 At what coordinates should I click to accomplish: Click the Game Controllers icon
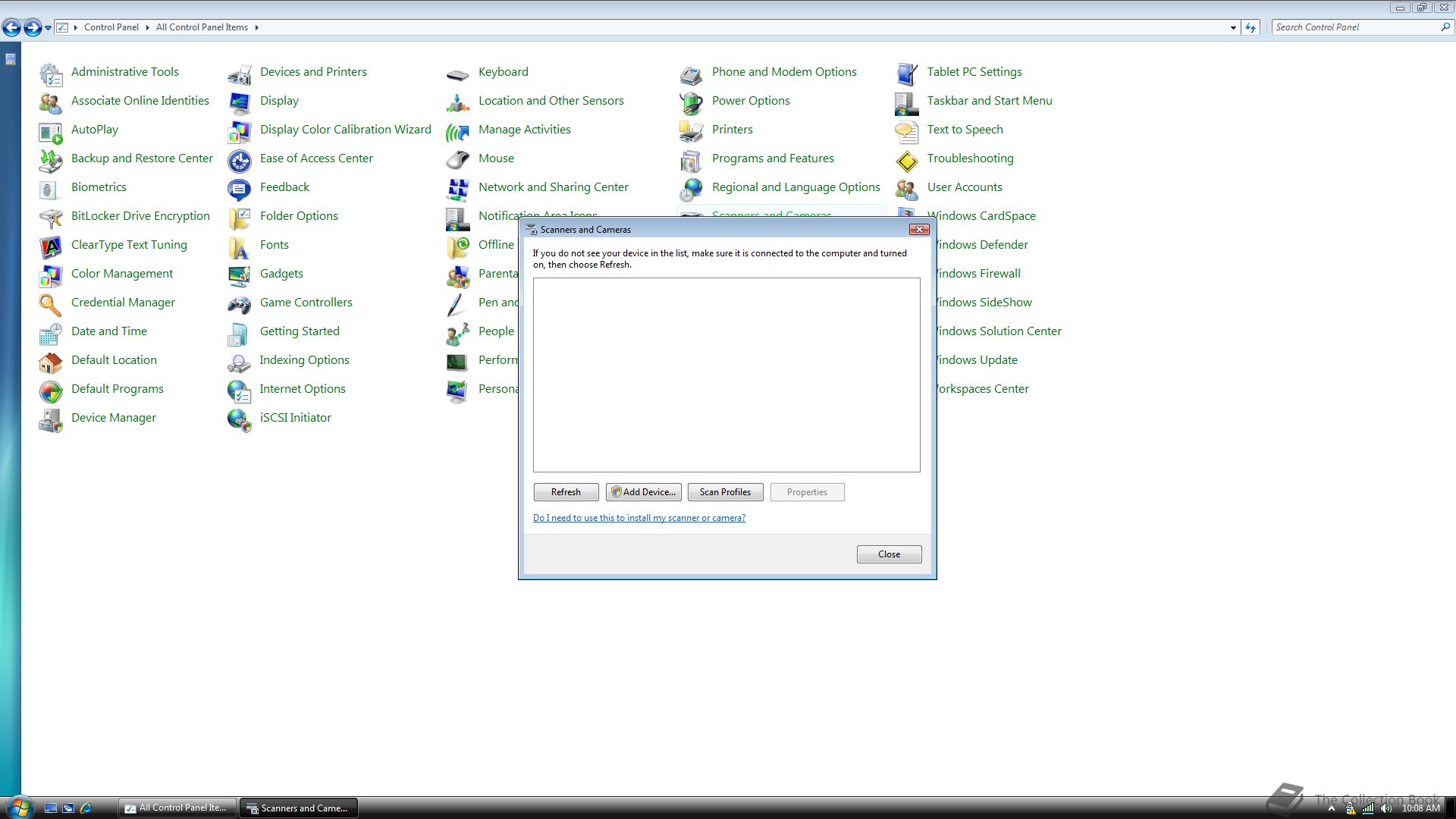pos(240,304)
